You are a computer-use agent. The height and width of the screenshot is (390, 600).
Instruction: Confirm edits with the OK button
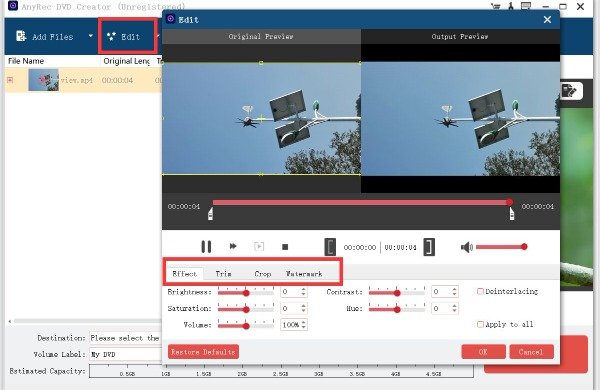pos(483,352)
